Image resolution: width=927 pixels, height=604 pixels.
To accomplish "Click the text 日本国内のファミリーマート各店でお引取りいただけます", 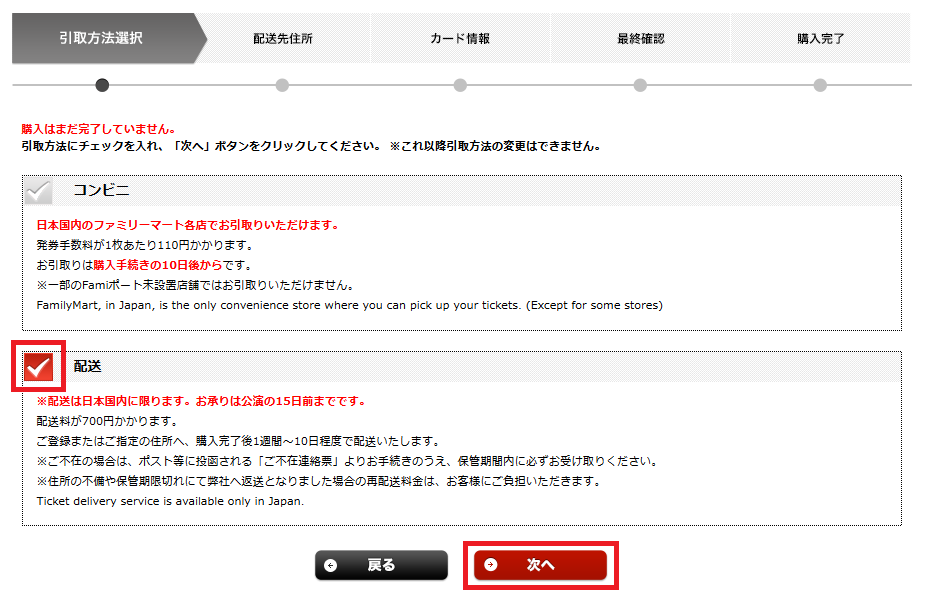I will 187,225.
